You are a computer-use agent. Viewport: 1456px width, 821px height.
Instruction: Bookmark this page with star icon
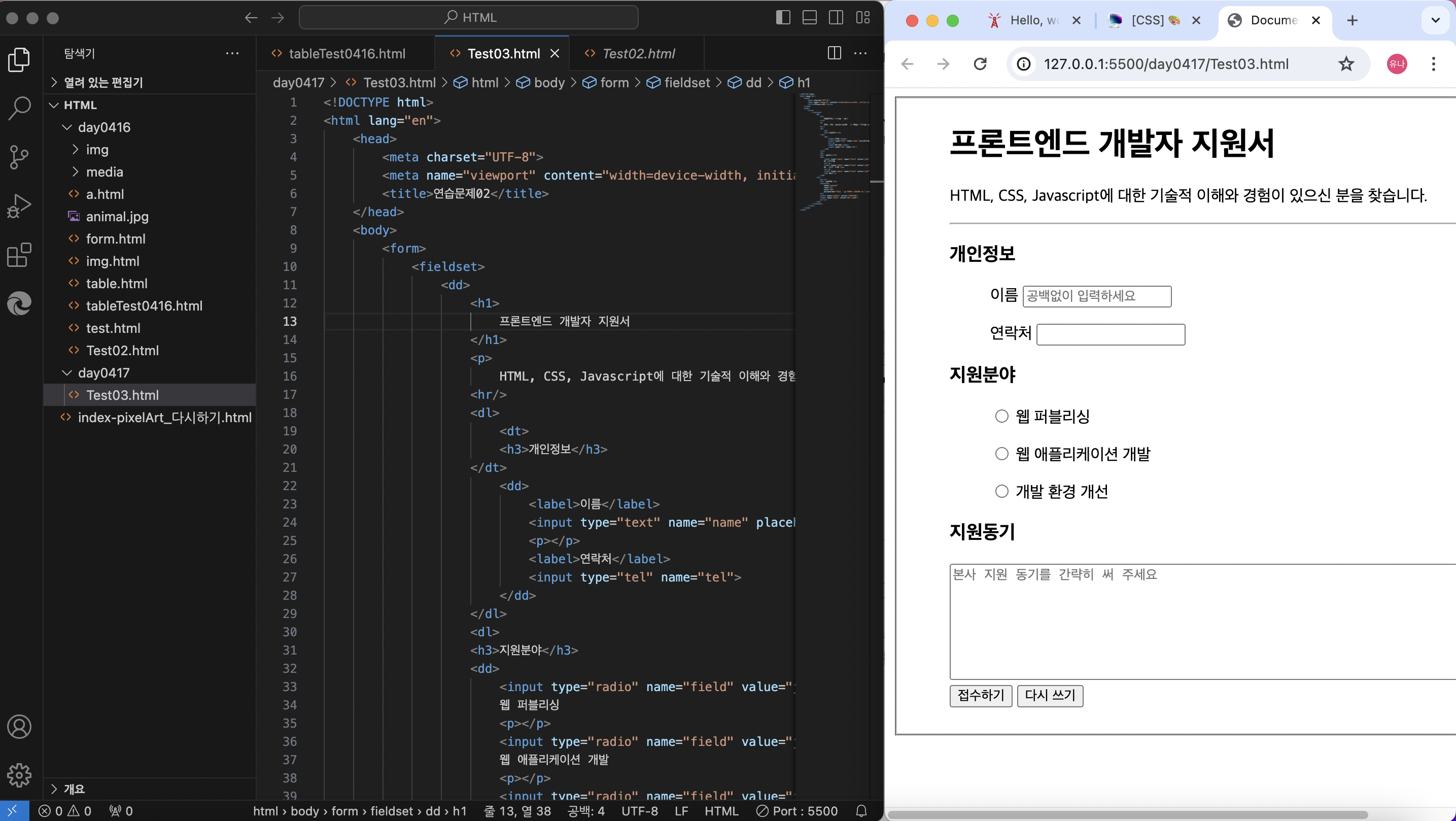(1346, 64)
